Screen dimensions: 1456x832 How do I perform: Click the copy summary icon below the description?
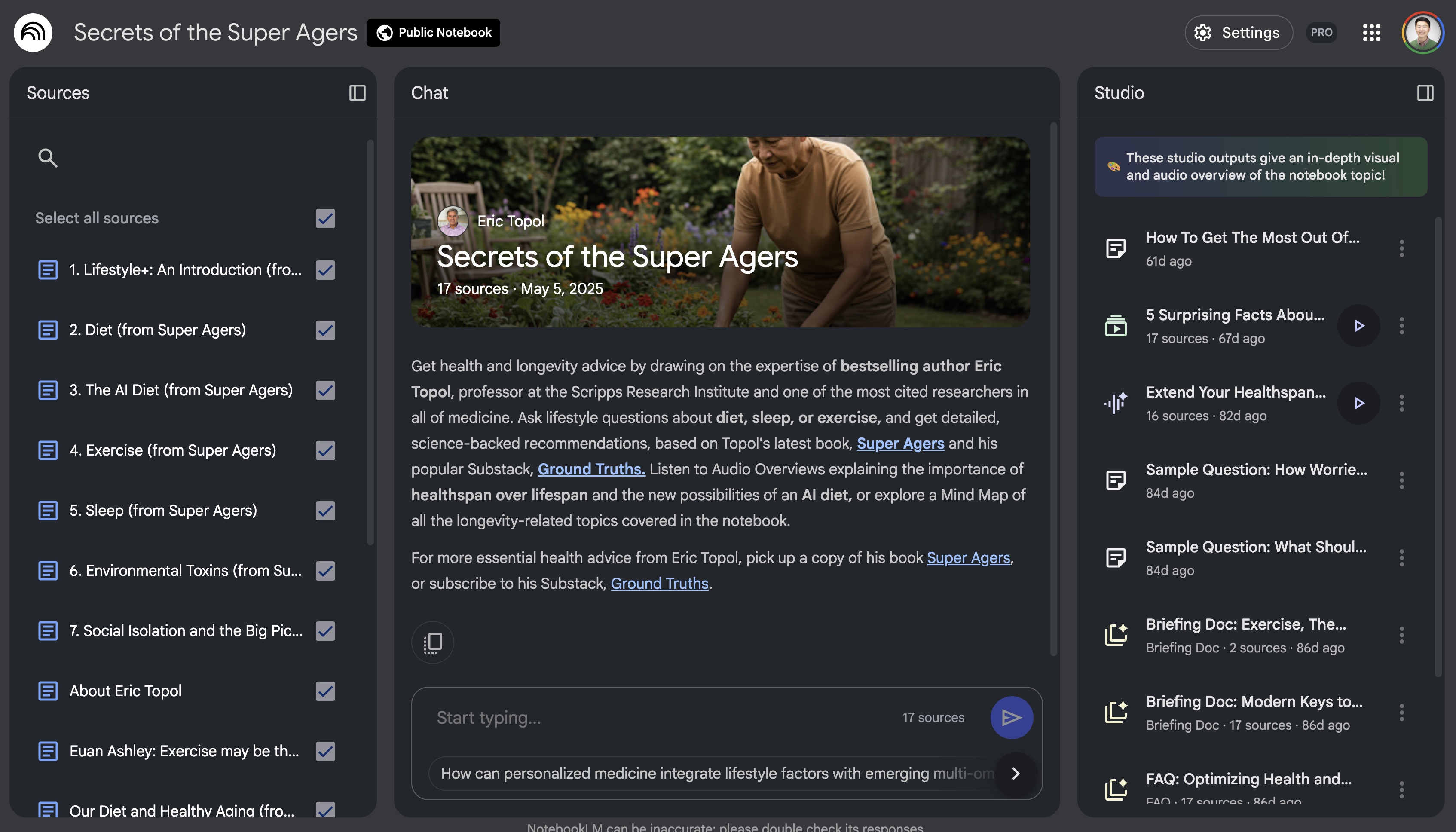coord(433,642)
